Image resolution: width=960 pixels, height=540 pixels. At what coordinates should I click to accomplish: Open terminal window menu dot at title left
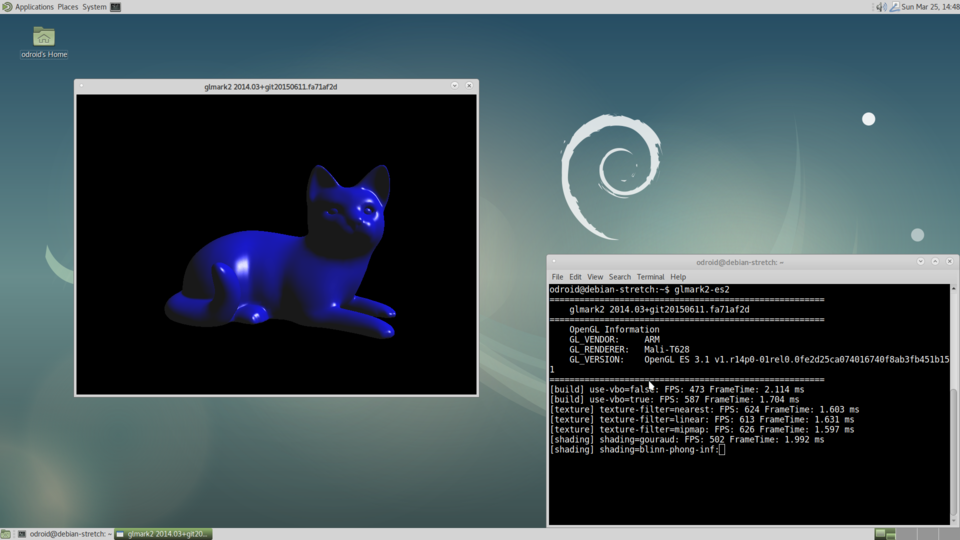point(554,261)
